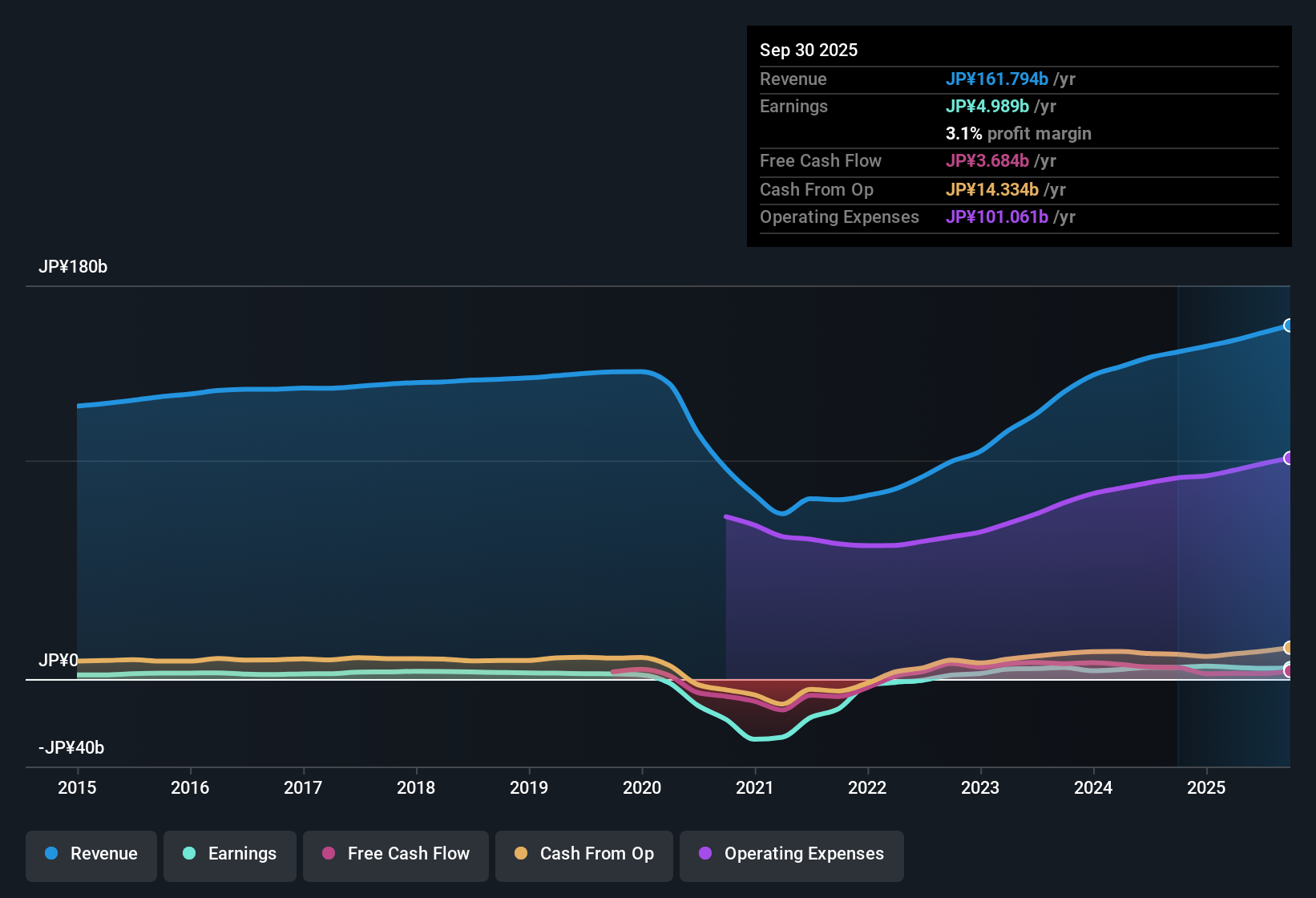Toggle the Free Cash Flow series visibility
This screenshot has width=1316, height=898.
click(x=395, y=854)
